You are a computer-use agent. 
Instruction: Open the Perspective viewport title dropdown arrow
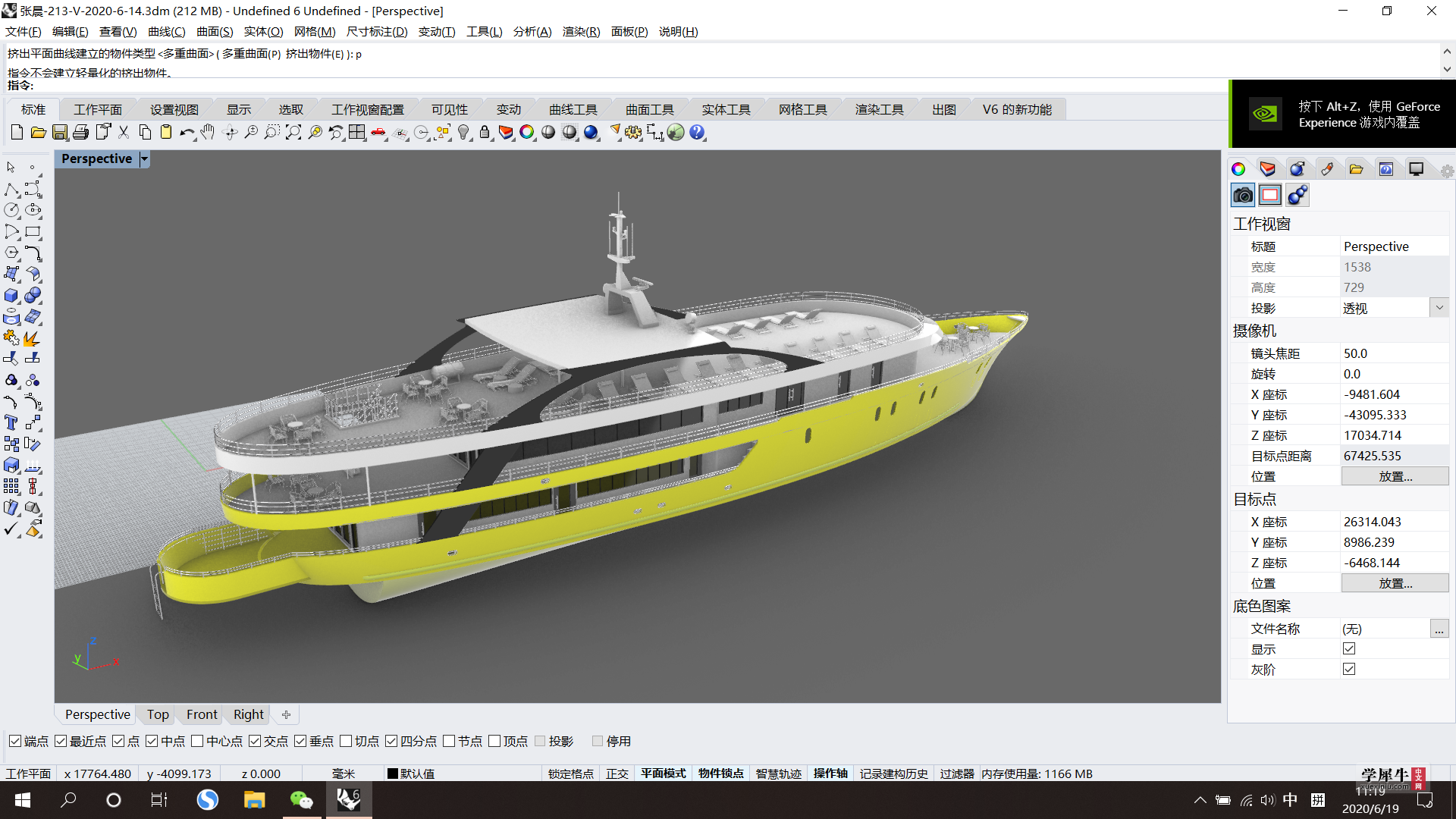click(144, 158)
